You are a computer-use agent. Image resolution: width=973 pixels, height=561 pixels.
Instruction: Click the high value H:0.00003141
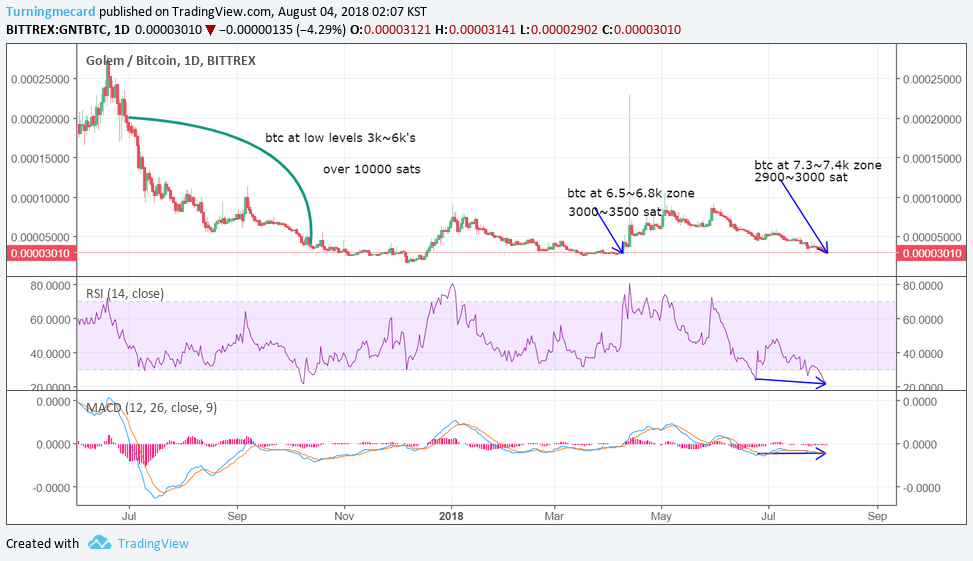(x=475, y=30)
